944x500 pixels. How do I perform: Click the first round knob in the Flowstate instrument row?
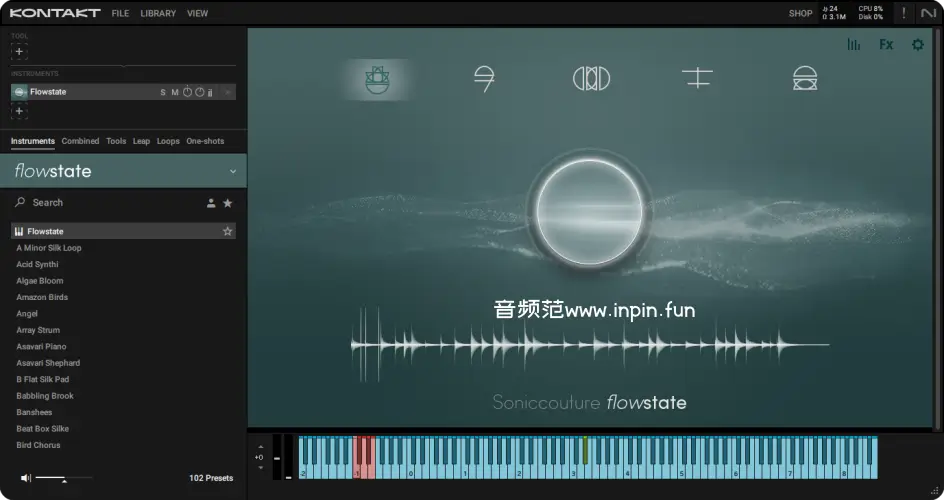[187, 92]
